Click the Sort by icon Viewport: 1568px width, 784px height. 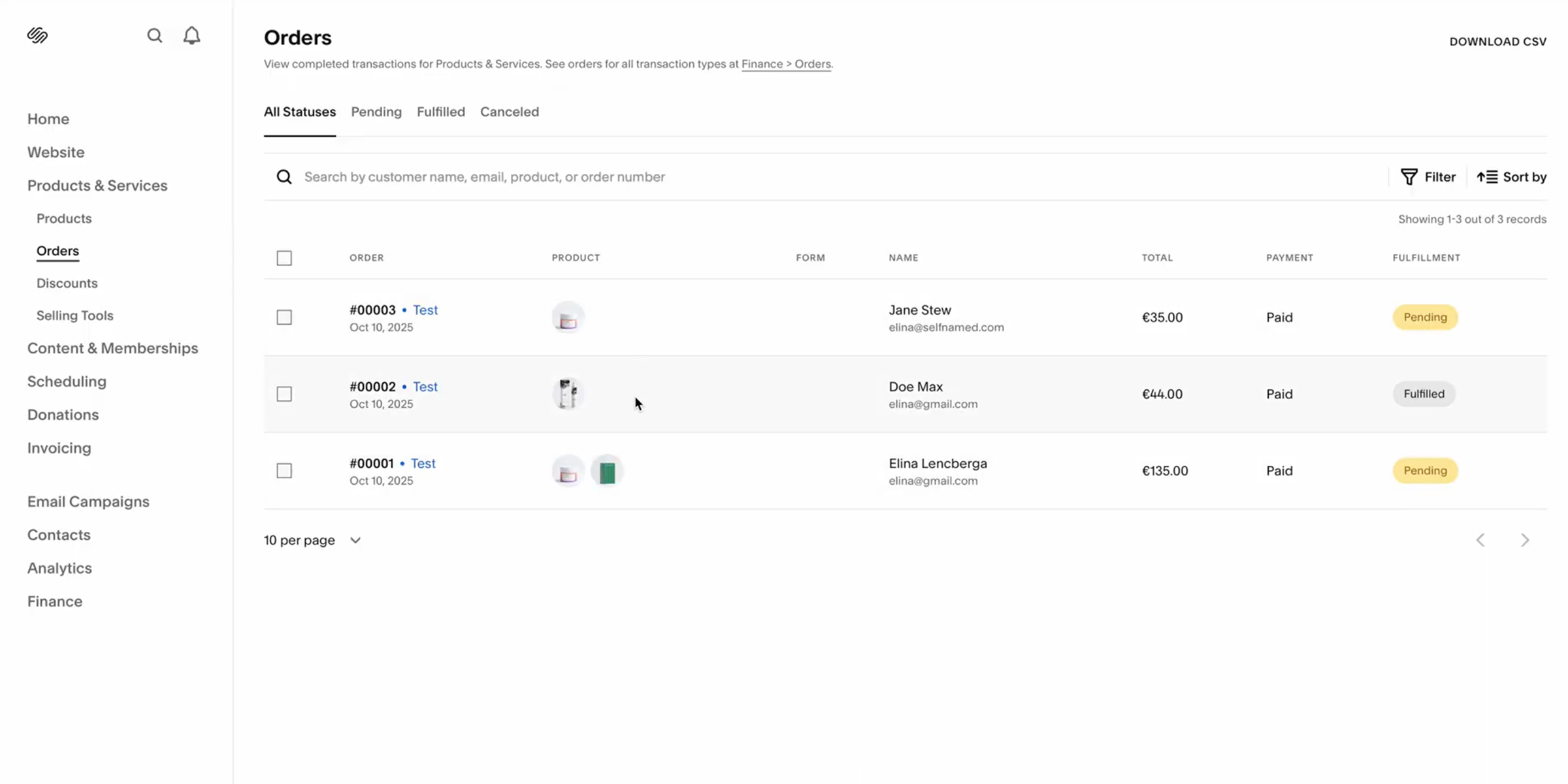[x=1487, y=177]
